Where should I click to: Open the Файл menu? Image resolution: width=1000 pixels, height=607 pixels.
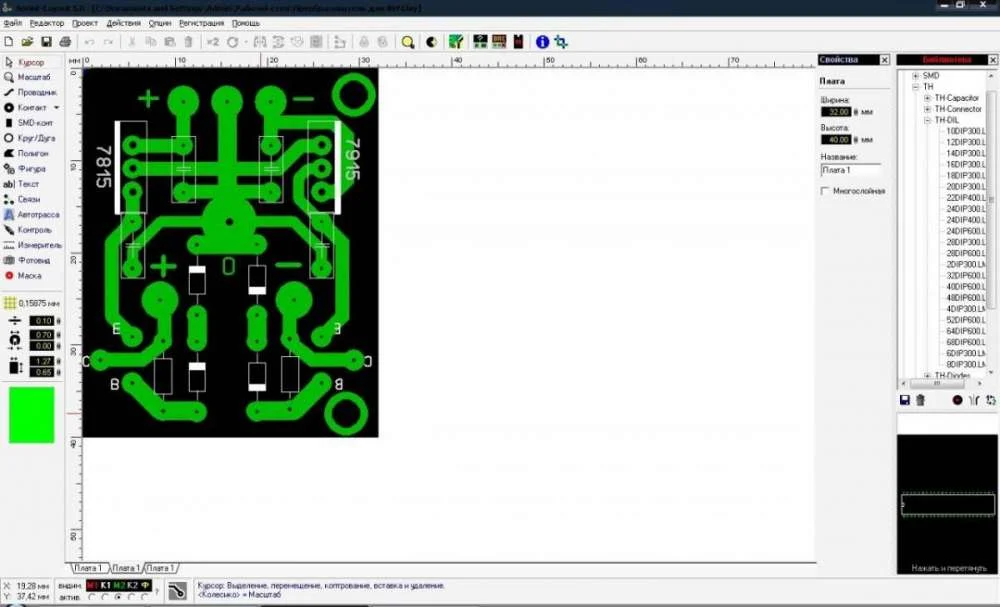coord(13,23)
